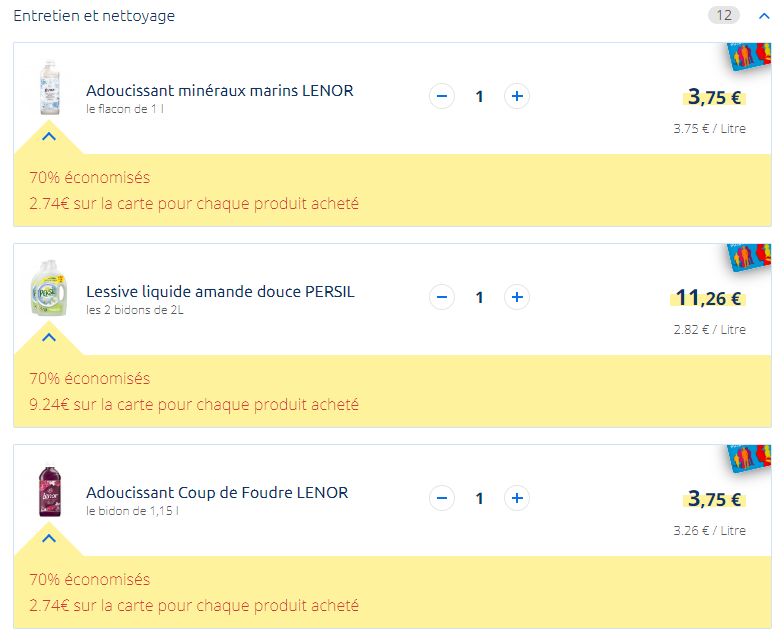Open the PERSIL lessive product image
The height and width of the screenshot is (640, 782).
[49, 288]
